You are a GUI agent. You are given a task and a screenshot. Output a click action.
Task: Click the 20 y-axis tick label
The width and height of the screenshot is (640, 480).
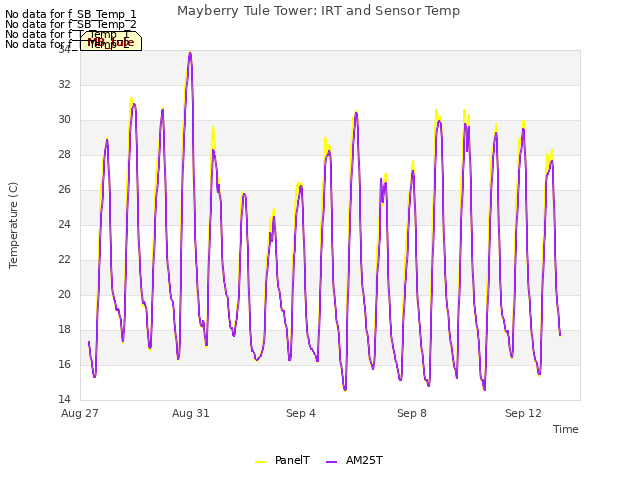pyautogui.click(x=64, y=295)
